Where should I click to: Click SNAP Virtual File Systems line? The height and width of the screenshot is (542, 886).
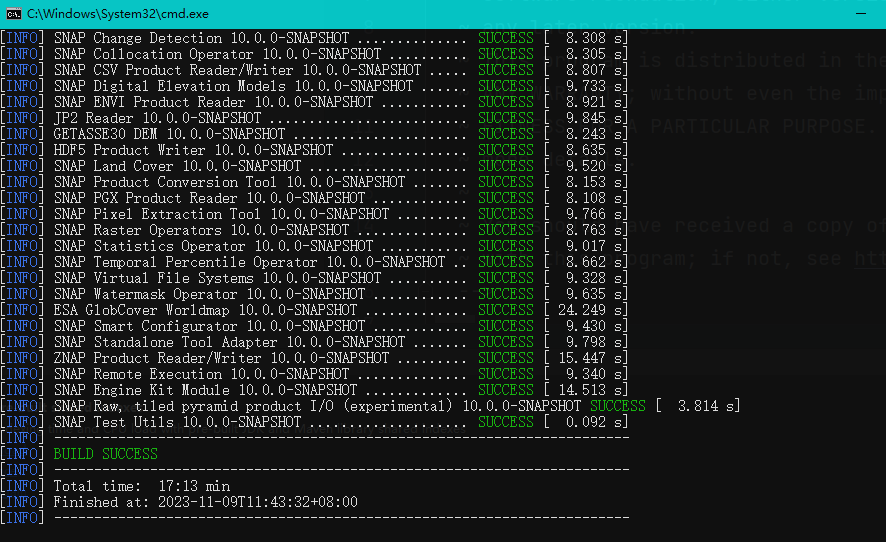coord(314,278)
